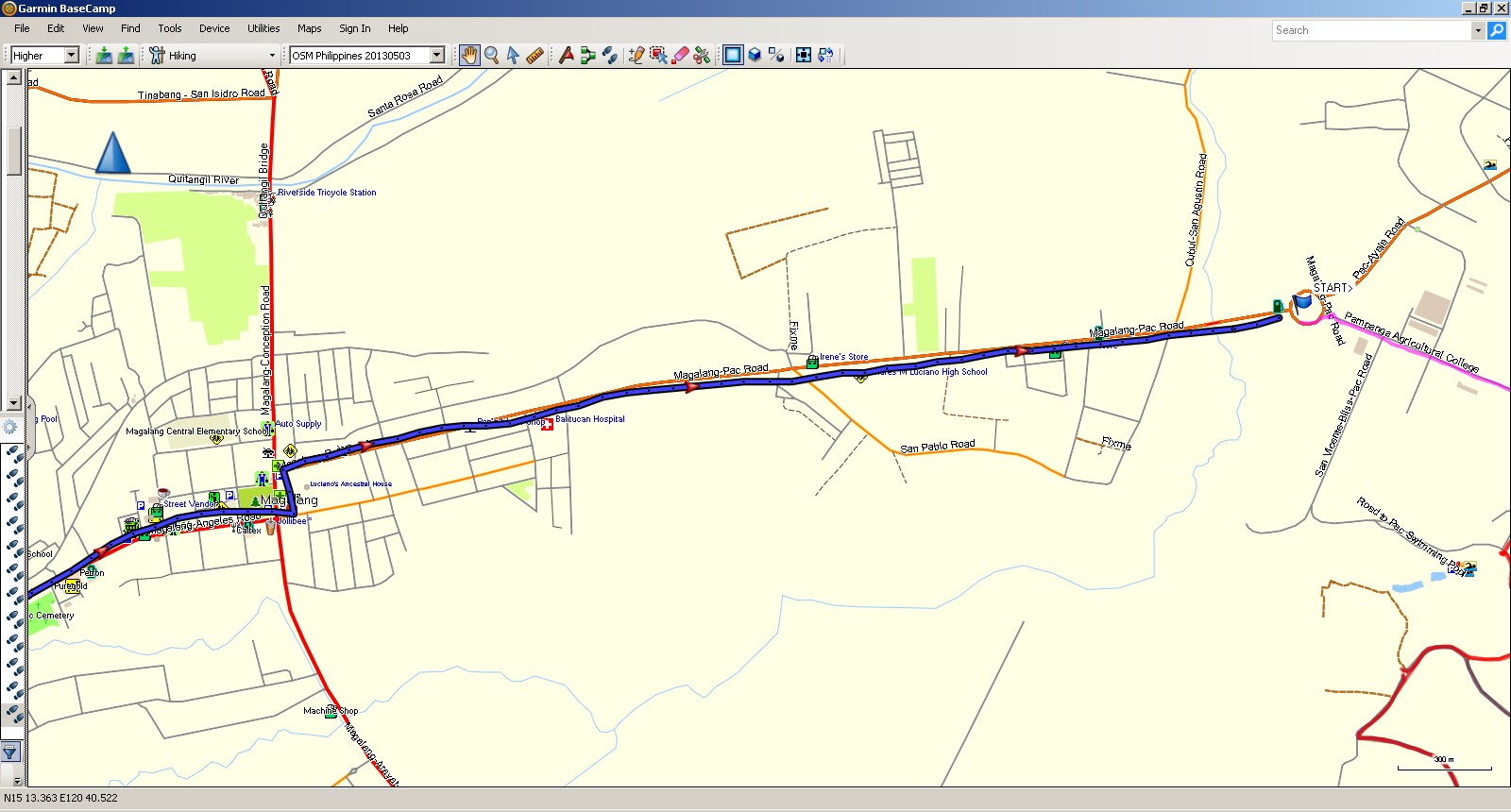Click the START flag waypoint on map
1511x812 pixels.
pyautogui.click(x=1303, y=302)
